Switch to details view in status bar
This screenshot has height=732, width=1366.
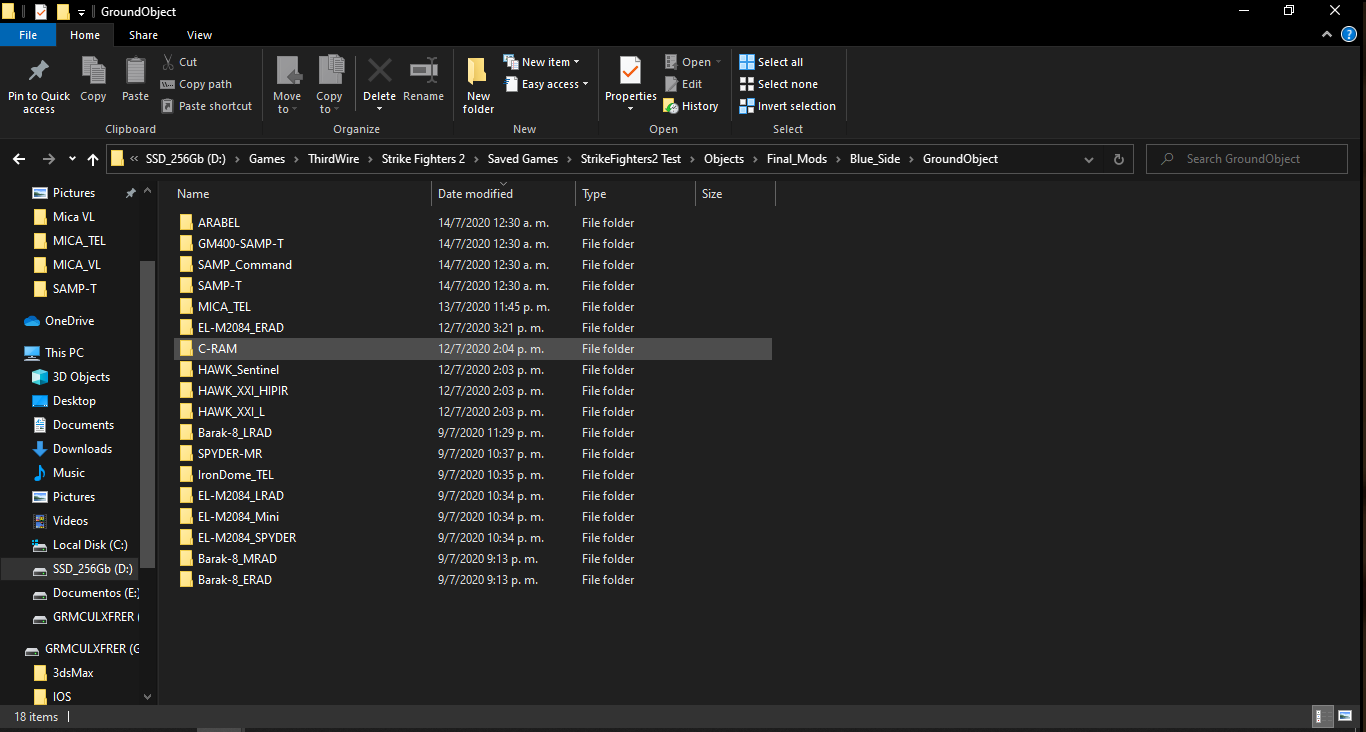pos(1320,716)
